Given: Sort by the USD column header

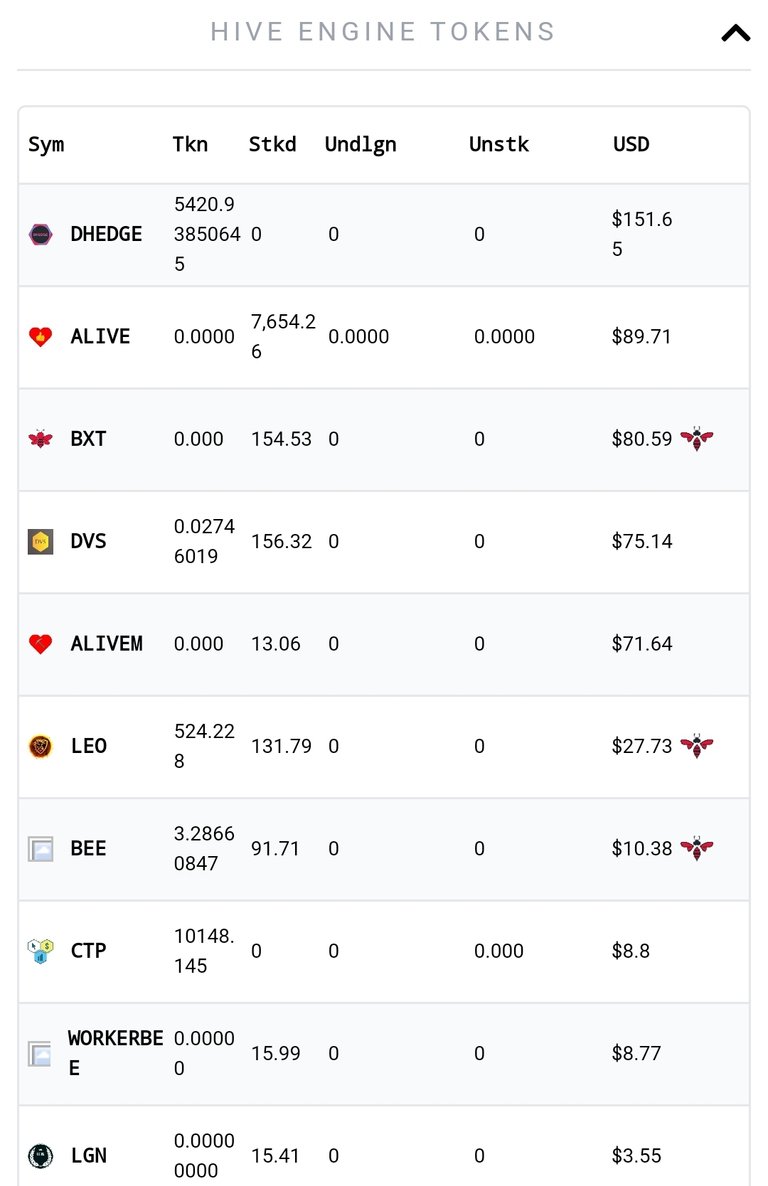Looking at the screenshot, I should click(631, 144).
